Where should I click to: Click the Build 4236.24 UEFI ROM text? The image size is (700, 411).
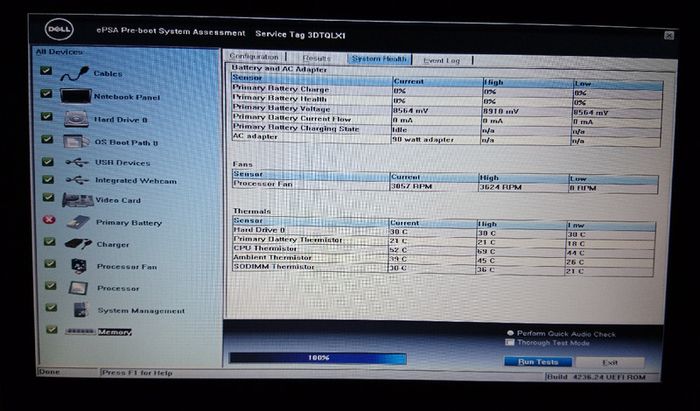click(x=596, y=377)
